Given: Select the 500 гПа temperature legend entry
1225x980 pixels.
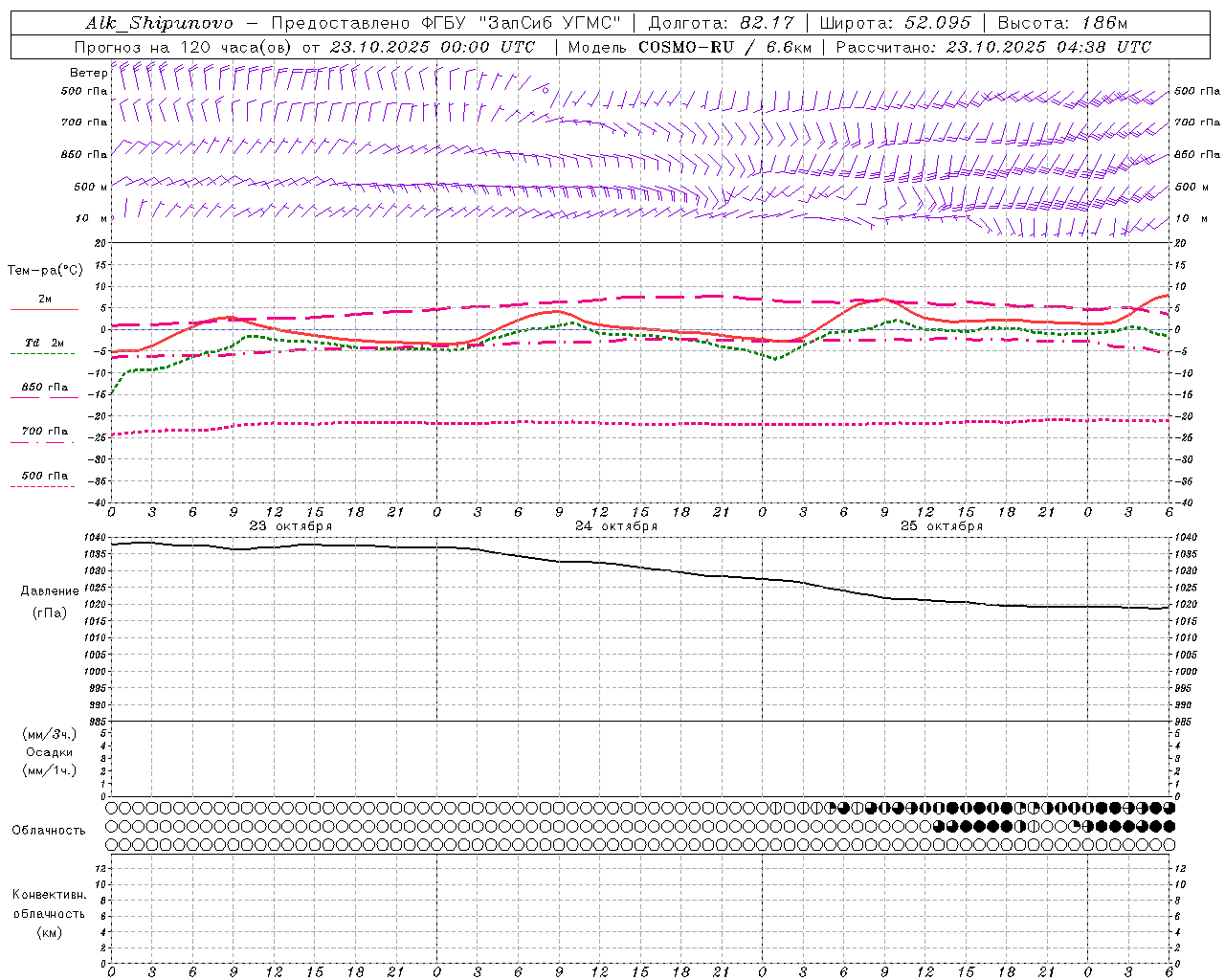Looking at the screenshot, I should tap(44, 476).
